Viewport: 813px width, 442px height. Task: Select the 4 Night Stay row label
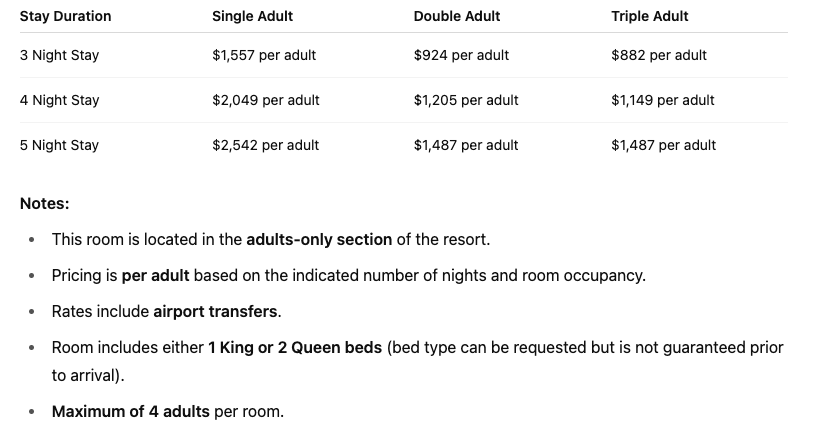(59, 100)
